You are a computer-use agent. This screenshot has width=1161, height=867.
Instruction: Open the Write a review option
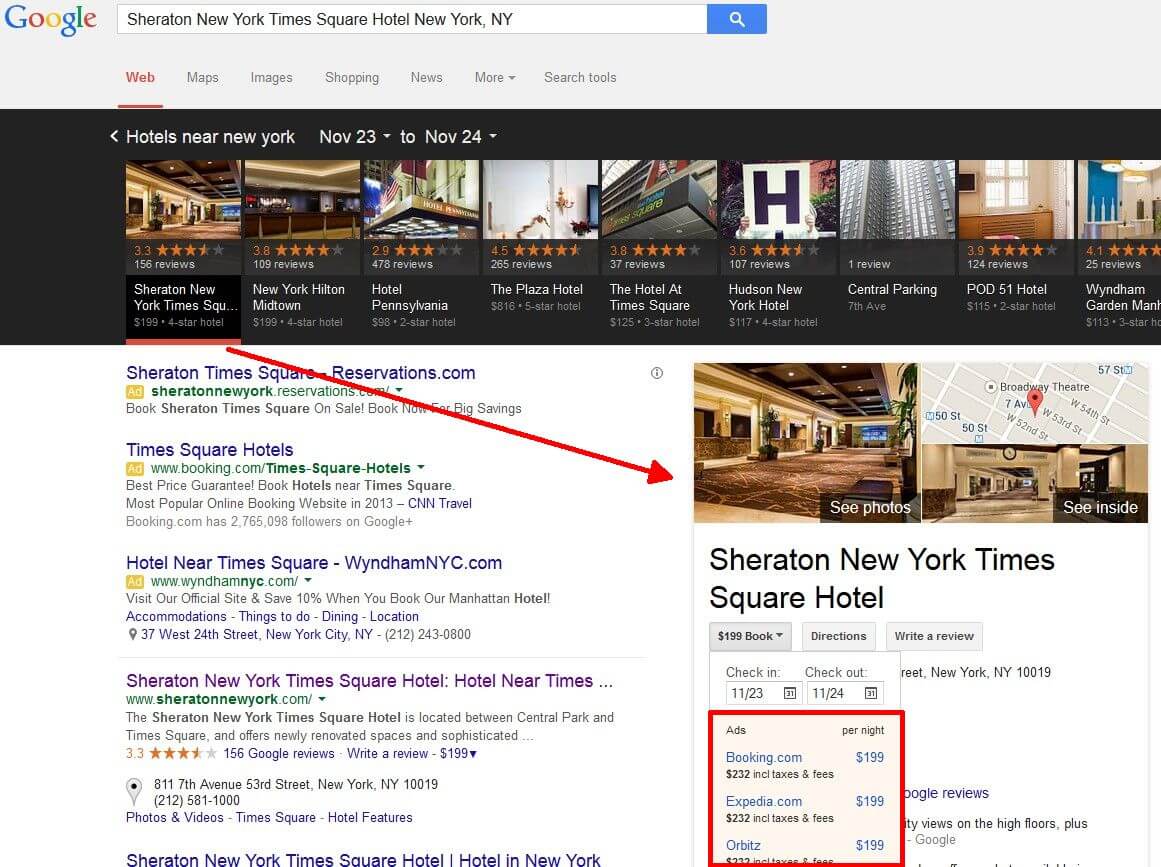(933, 636)
